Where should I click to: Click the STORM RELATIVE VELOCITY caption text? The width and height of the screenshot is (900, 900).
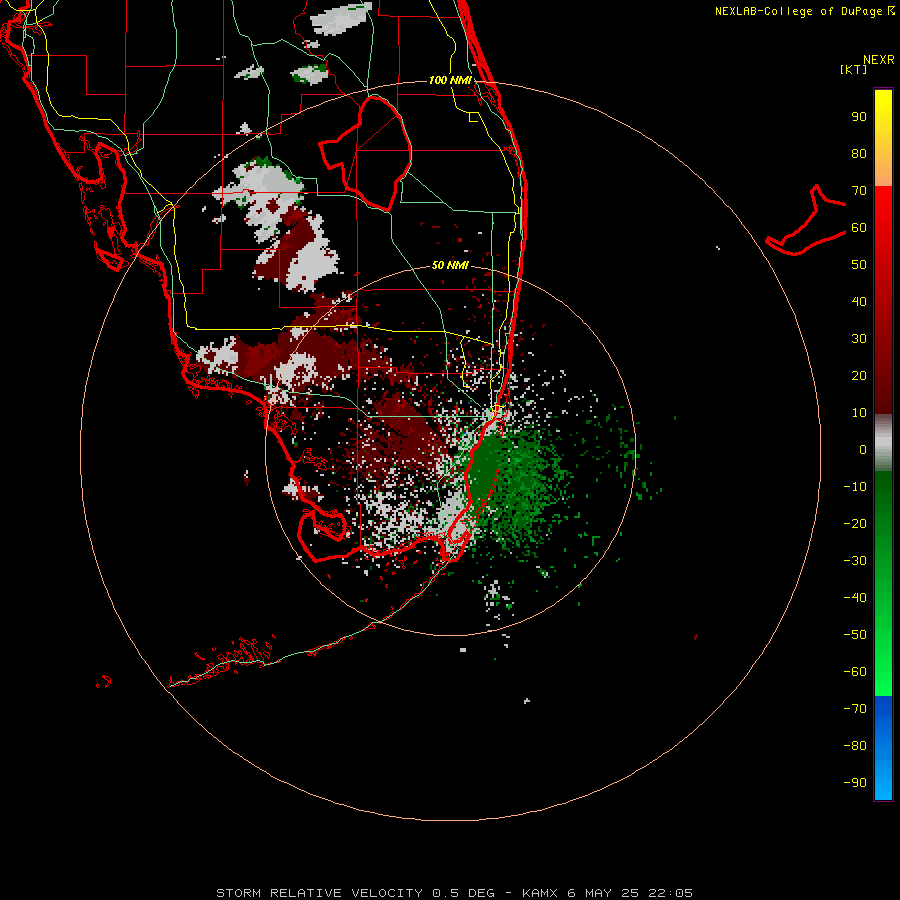[320, 893]
